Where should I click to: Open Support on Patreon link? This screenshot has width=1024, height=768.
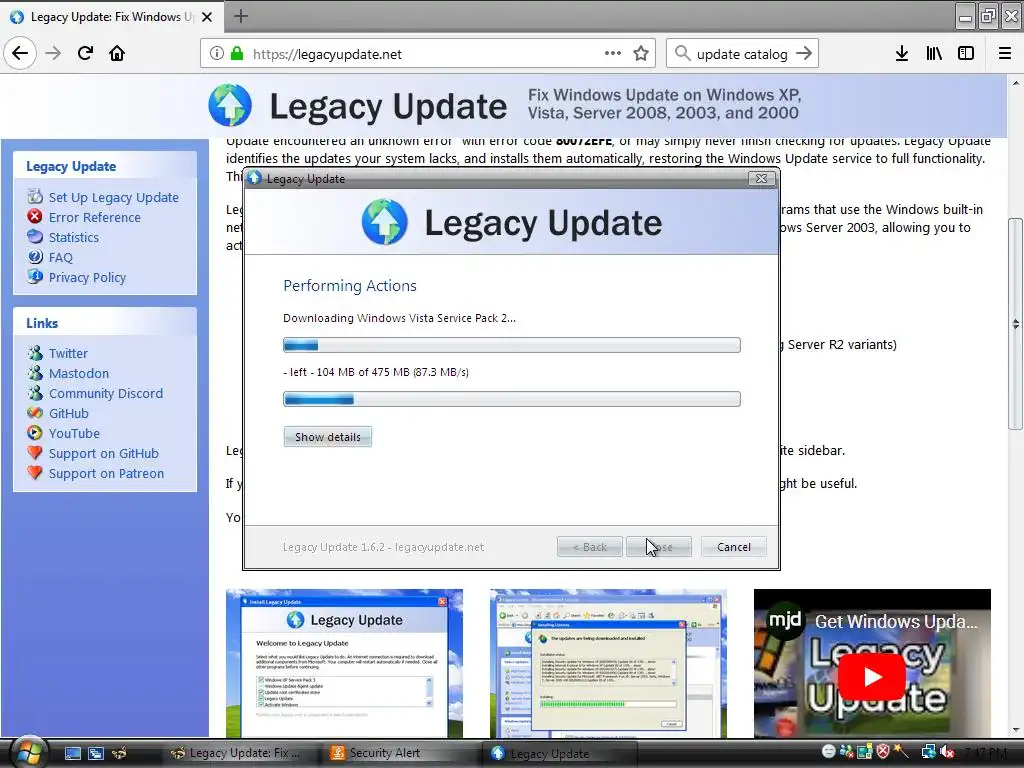click(x=106, y=473)
